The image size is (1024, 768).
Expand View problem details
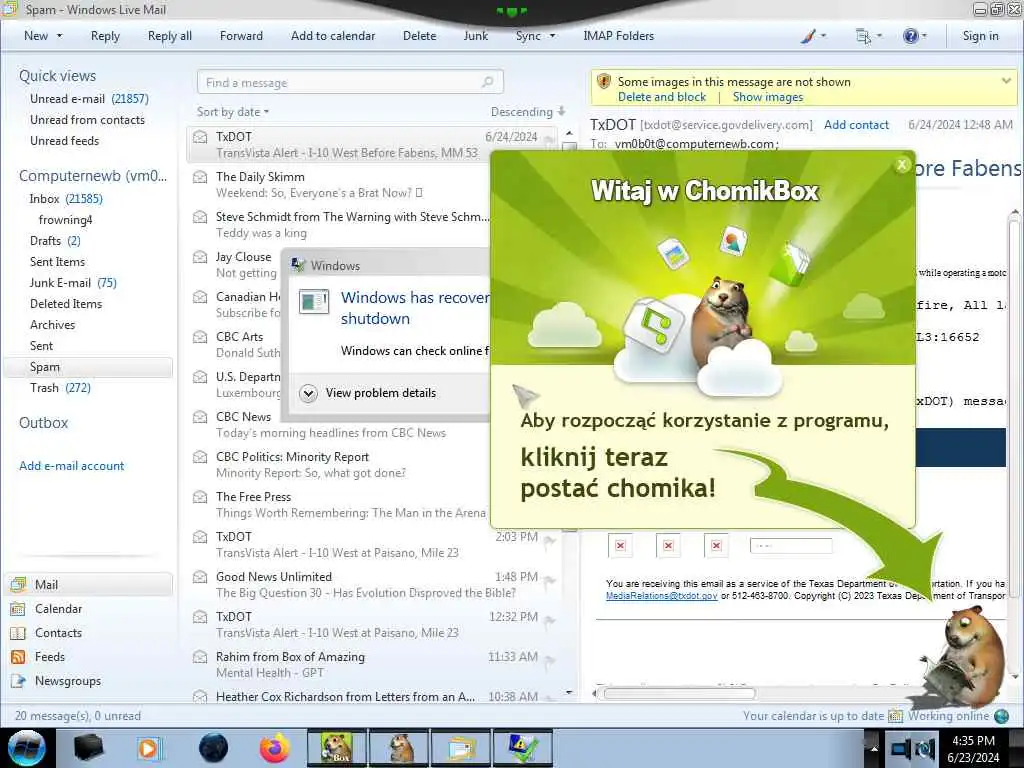click(368, 392)
